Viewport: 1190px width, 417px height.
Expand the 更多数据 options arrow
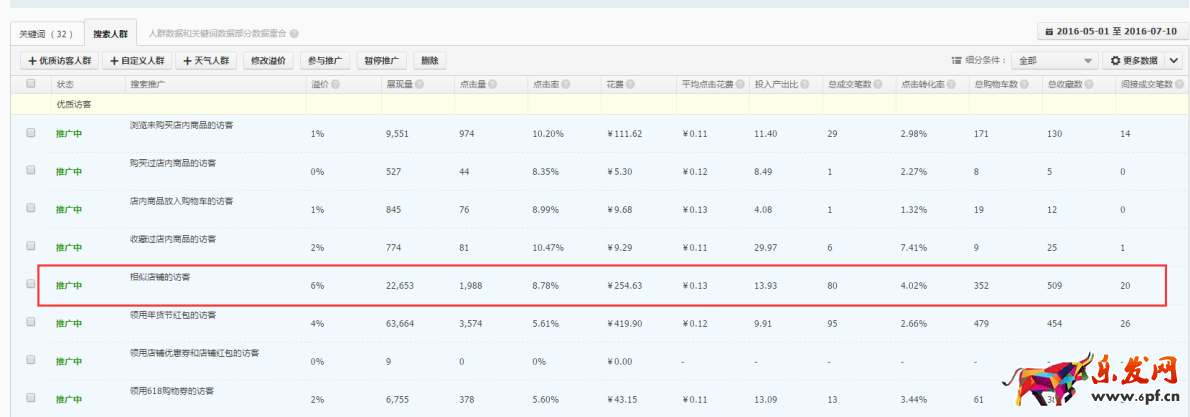tap(1174, 60)
